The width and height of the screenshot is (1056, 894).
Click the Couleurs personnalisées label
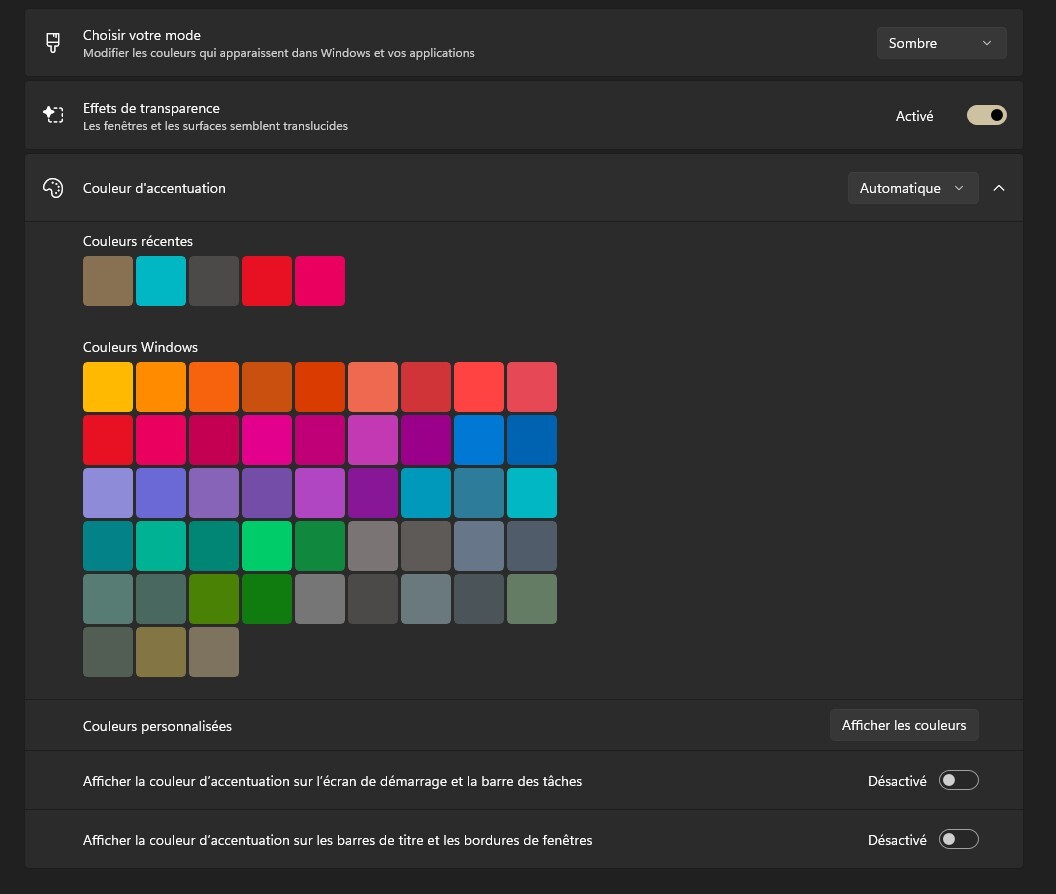tap(157, 726)
